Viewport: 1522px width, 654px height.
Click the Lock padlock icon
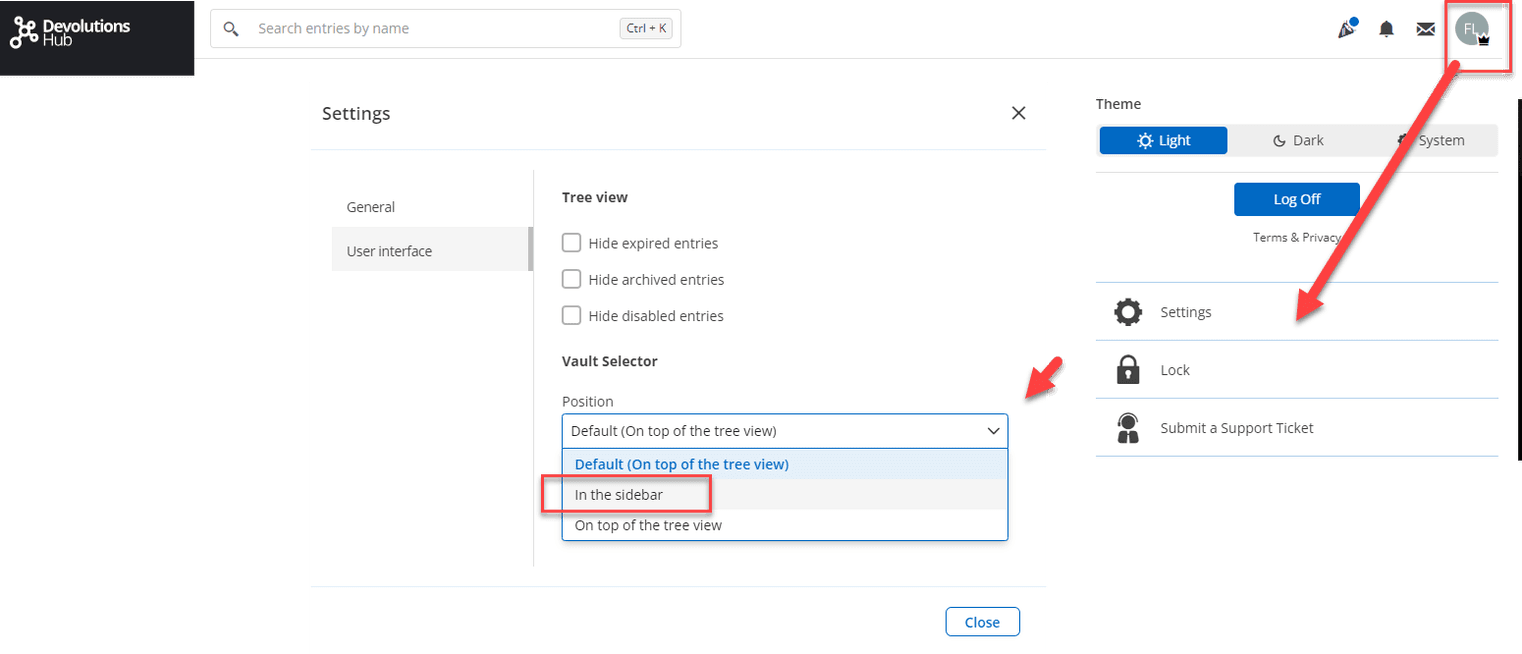(x=1128, y=370)
